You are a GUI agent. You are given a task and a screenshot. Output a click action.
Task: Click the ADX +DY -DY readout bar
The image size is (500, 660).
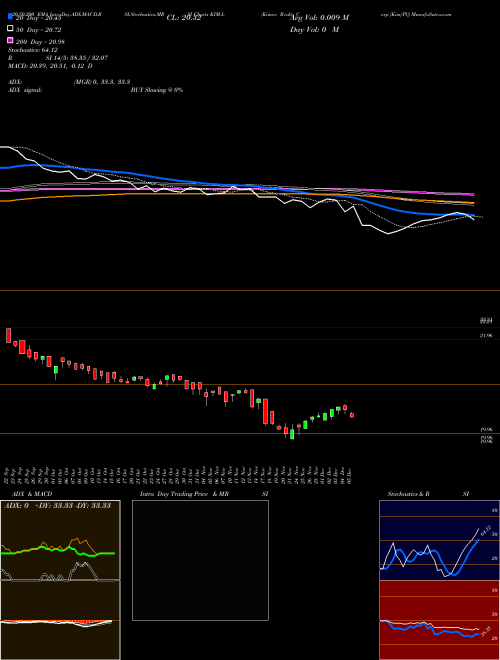57,505
